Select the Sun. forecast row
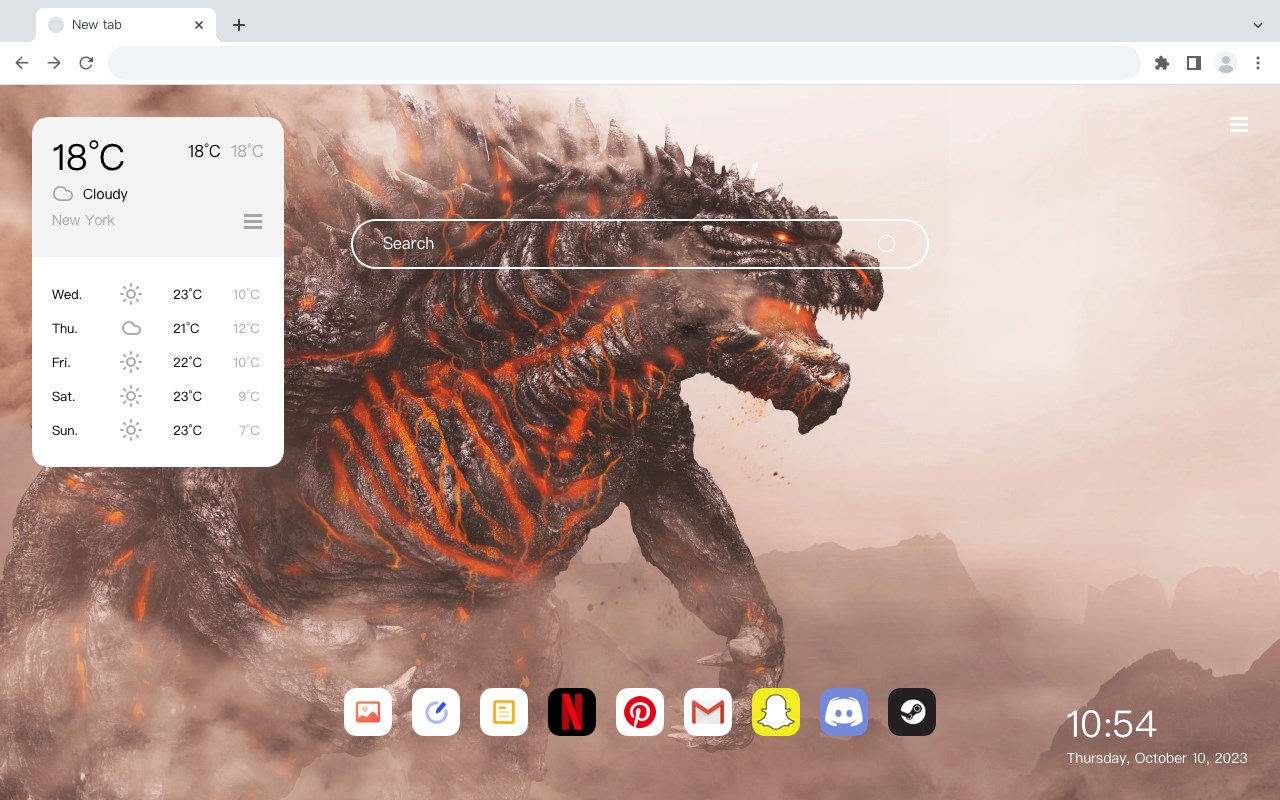The width and height of the screenshot is (1280, 800). point(157,430)
